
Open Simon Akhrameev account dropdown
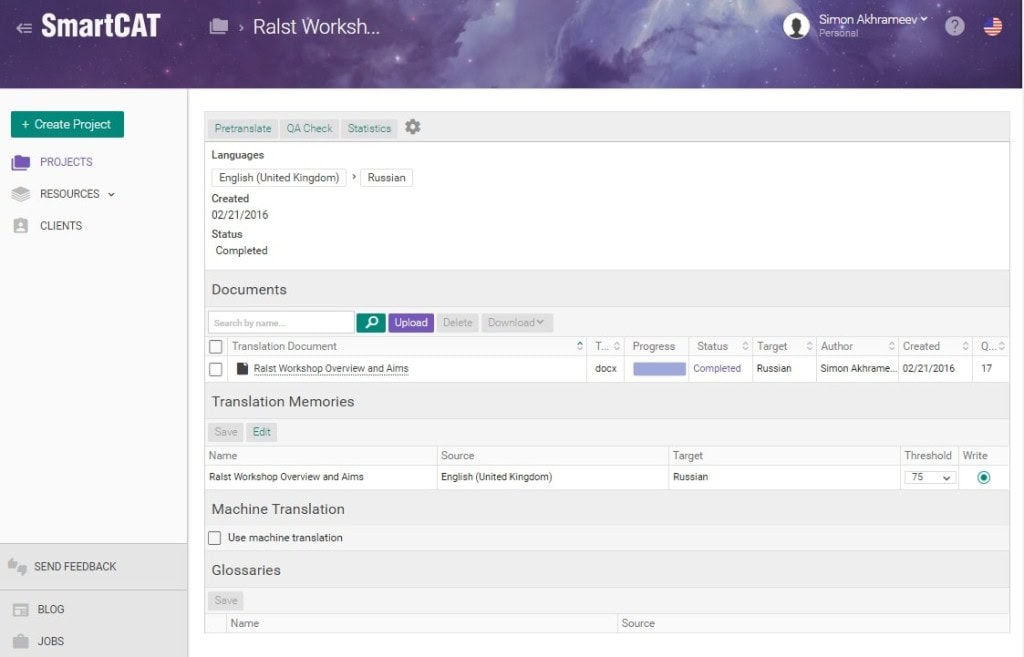873,20
